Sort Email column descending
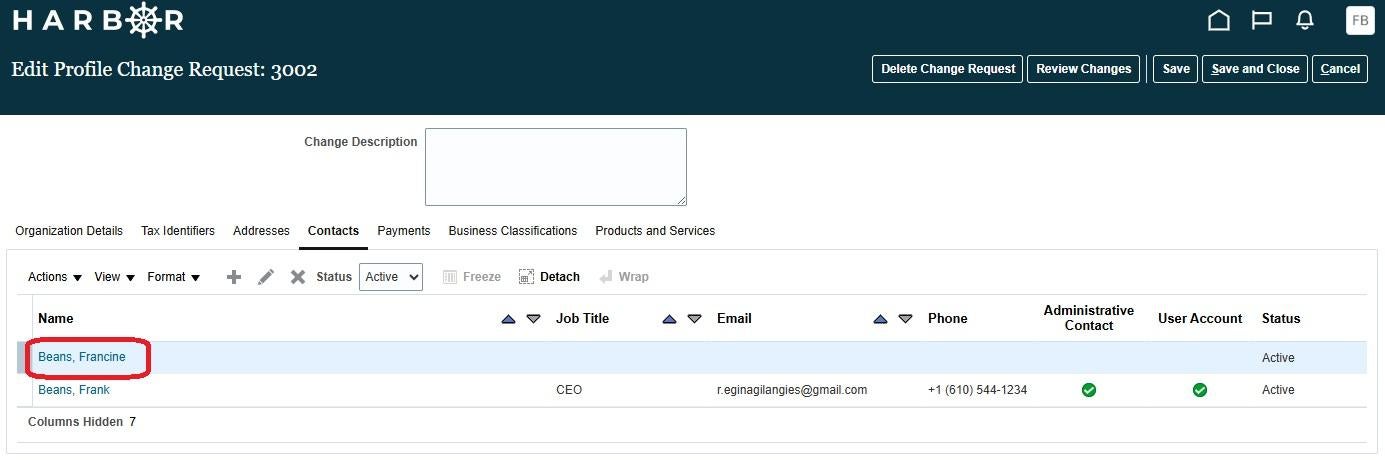The height and width of the screenshot is (460, 1385). tap(905, 319)
